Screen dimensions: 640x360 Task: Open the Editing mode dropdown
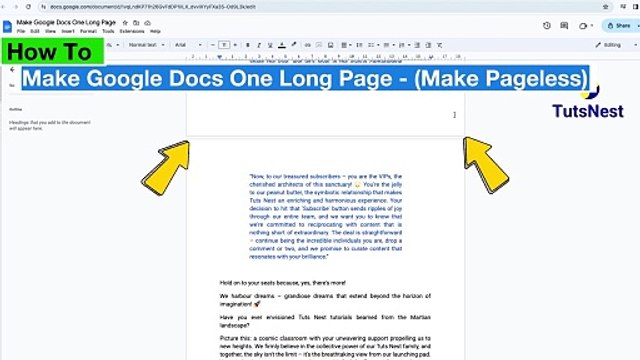[x=616, y=45]
